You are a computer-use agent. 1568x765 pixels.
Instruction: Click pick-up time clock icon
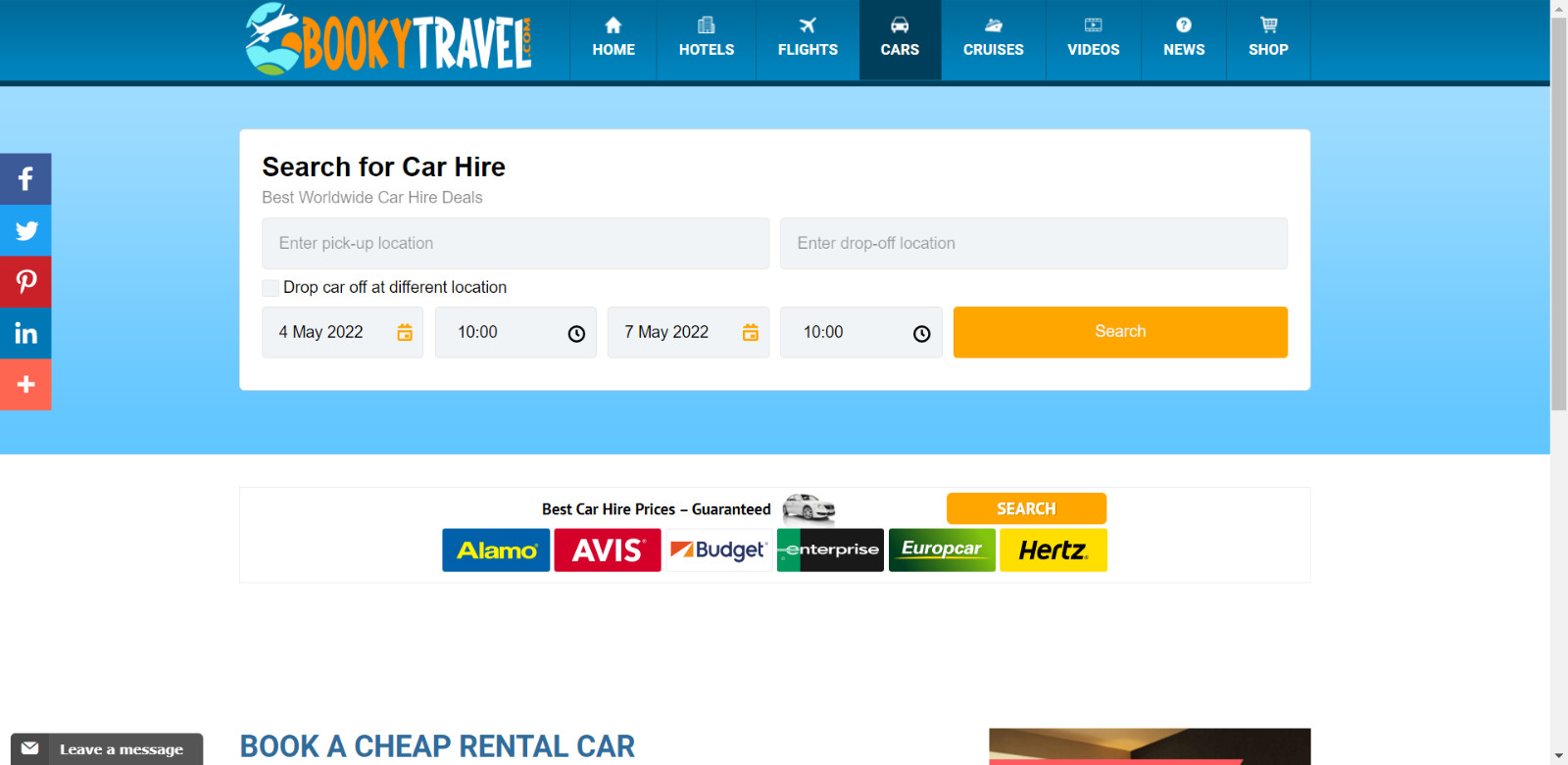click(576, 334)
